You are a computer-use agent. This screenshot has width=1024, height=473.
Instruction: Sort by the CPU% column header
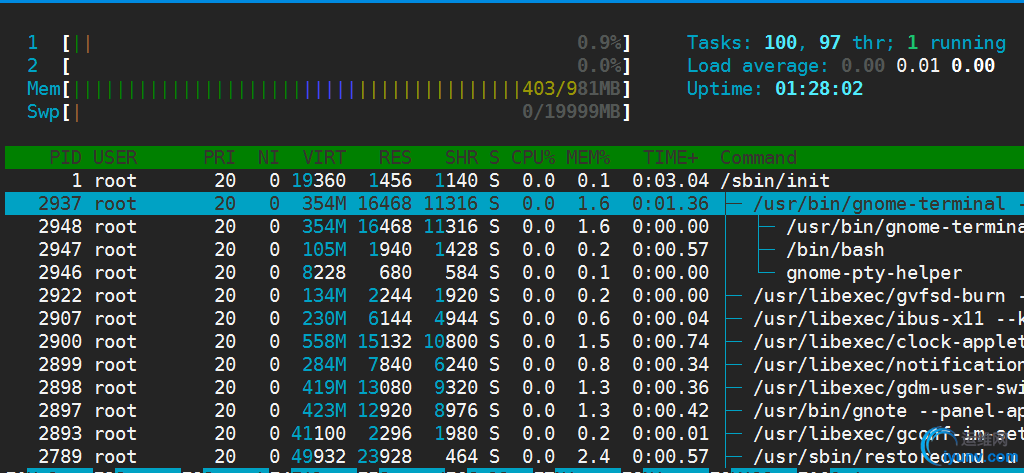coord(533,157)
